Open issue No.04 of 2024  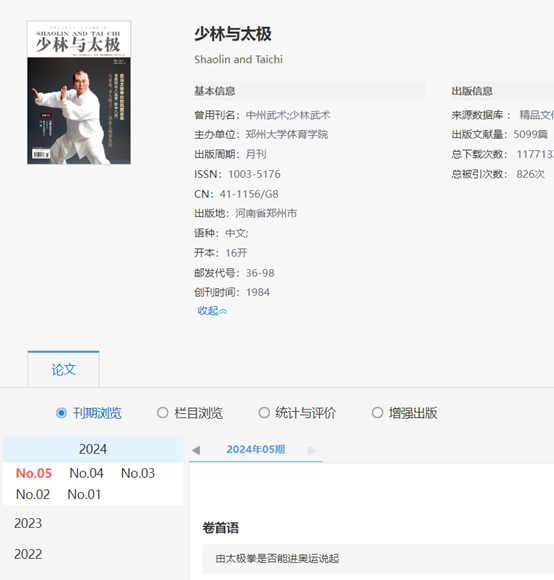click(x=87, y=473)
